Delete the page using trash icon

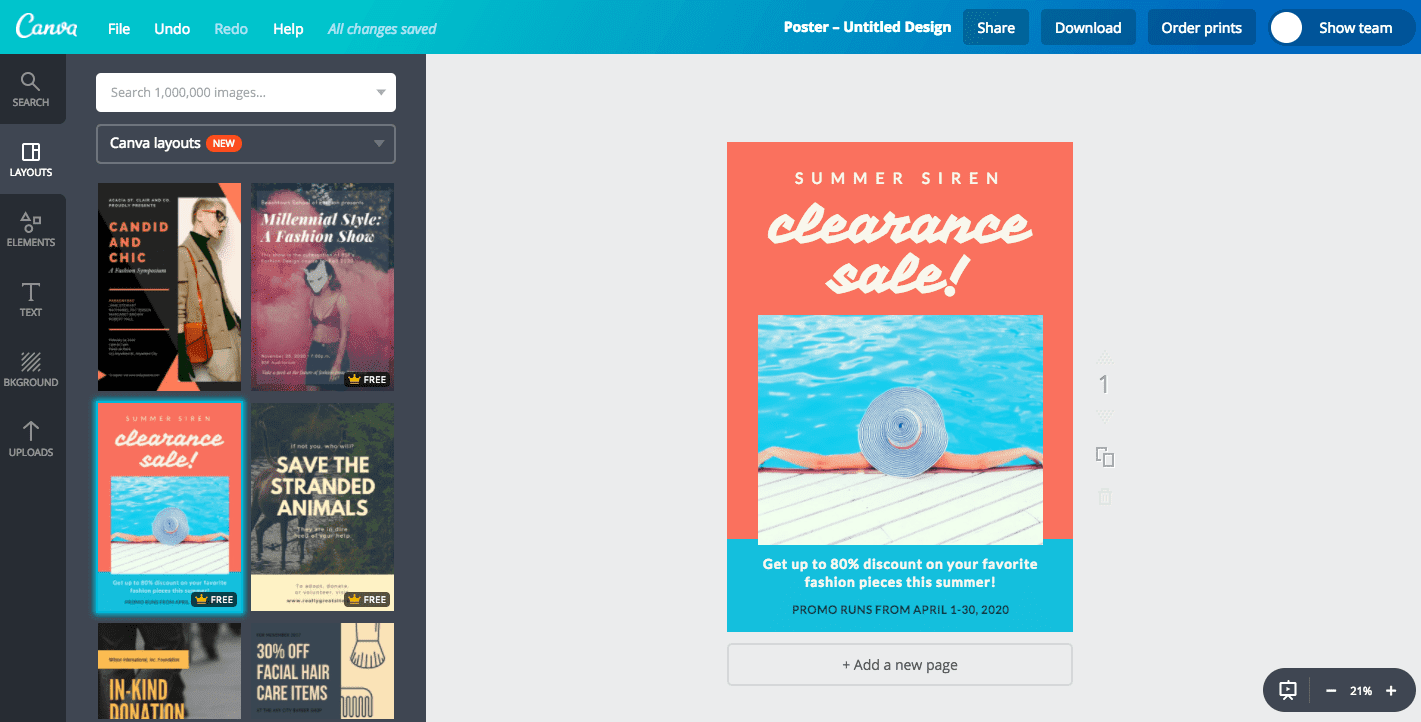click(1104, 496)
